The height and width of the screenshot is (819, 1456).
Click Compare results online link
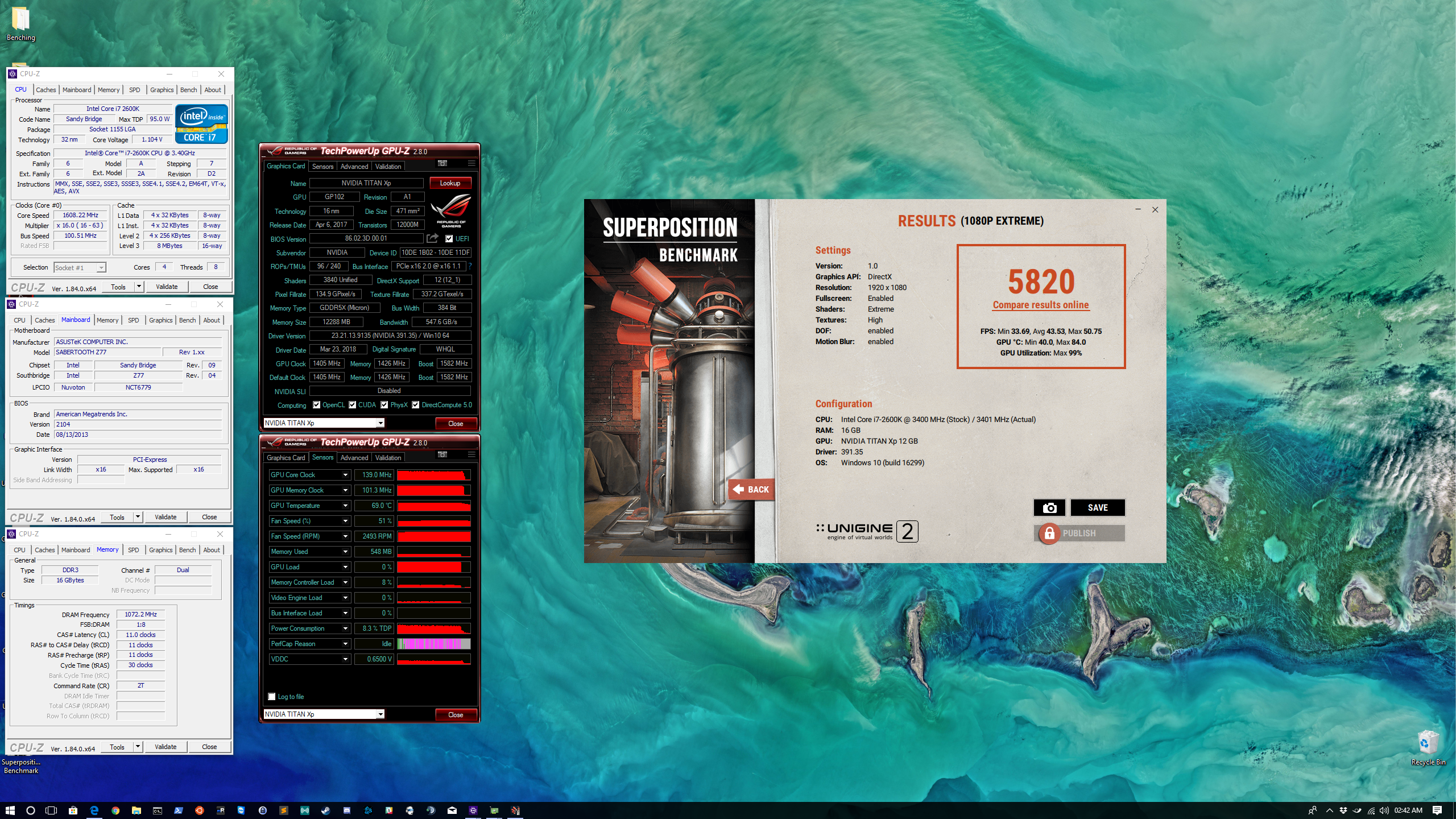pyautogui.click(x=1041, y=305)
